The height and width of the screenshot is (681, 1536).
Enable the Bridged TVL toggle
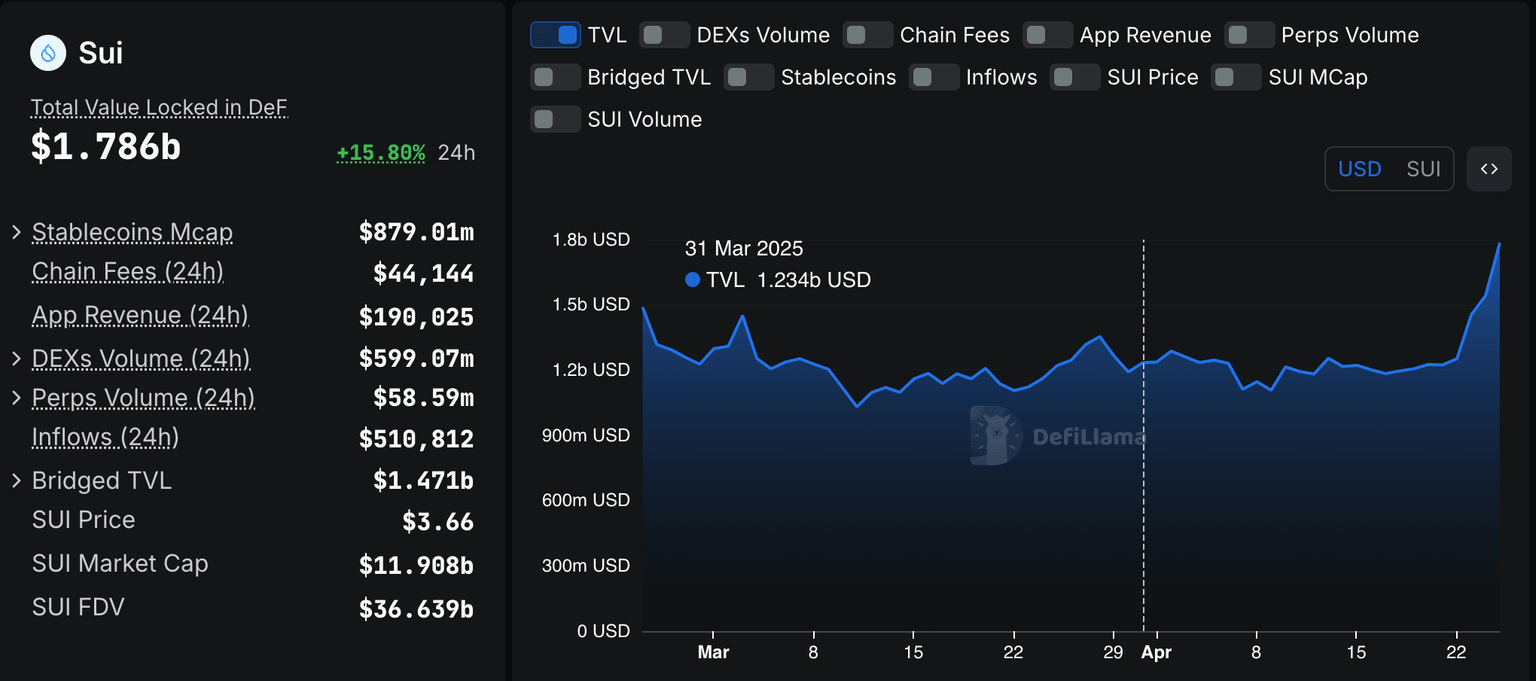(556, 77)
